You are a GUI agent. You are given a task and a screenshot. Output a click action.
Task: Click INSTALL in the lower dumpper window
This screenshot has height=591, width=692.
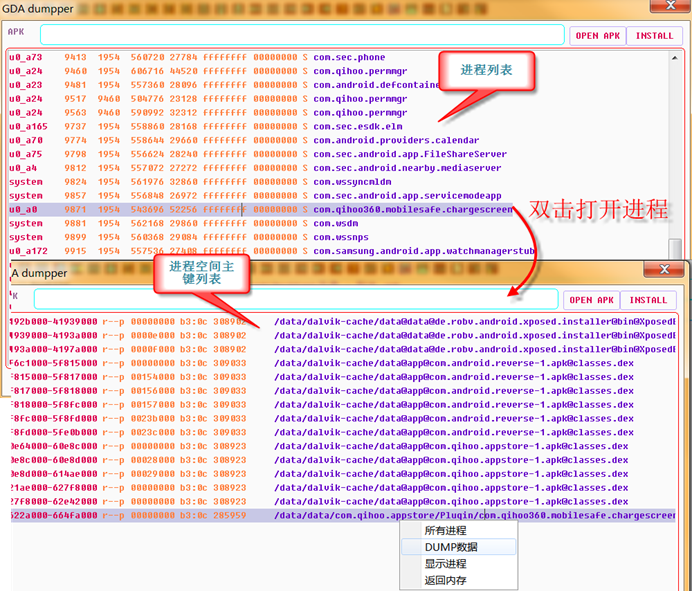tap(648, 300)
